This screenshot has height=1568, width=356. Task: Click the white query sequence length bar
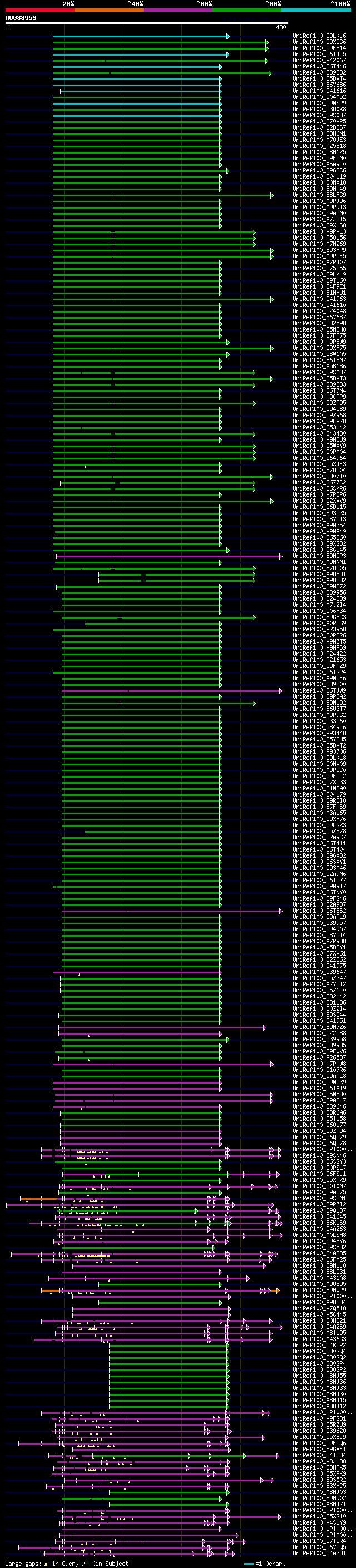pyautogui.click(x=147, y=22)
